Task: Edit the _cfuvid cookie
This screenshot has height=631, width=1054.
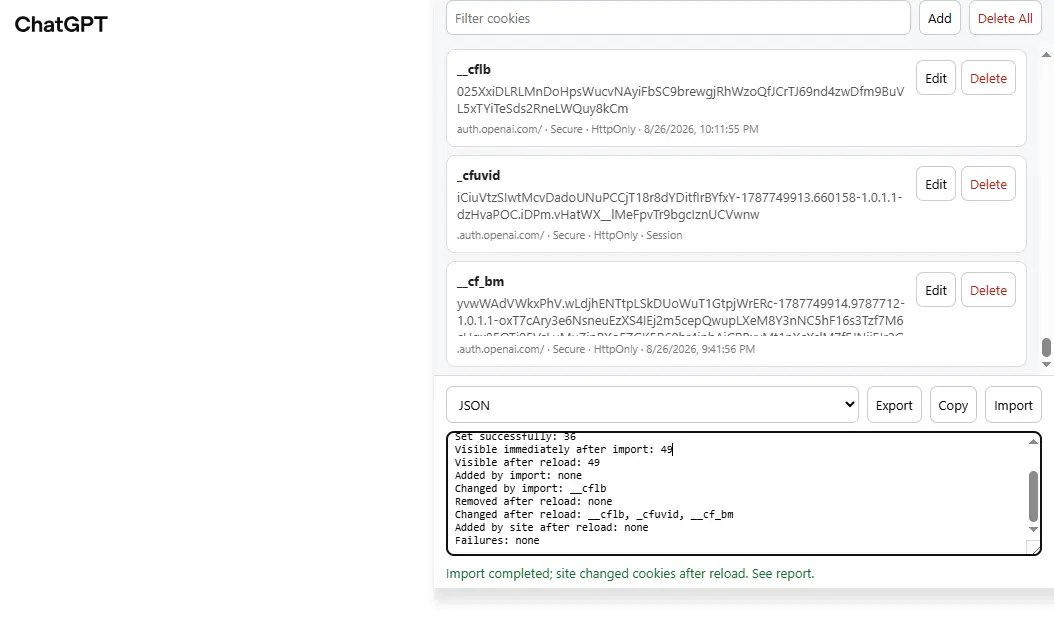Action: [936, 184]
